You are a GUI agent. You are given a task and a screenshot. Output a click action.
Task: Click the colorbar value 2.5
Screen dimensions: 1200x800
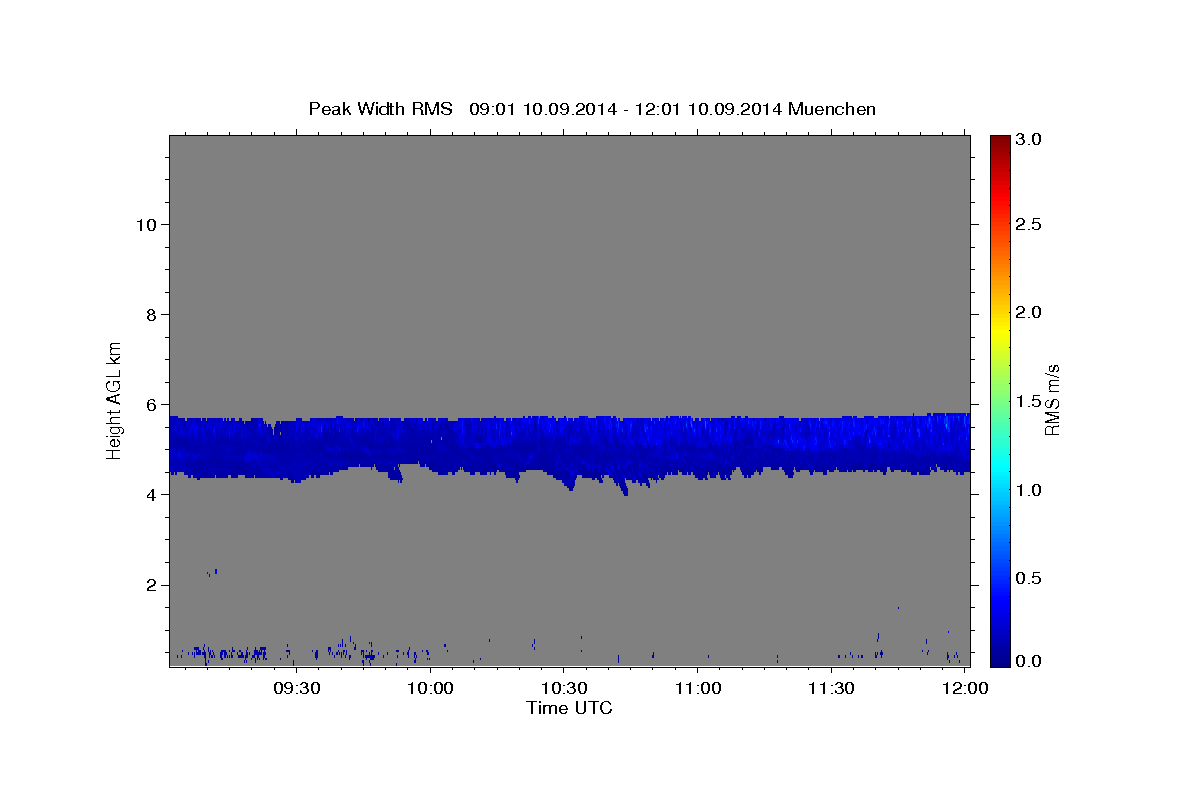pos(1029,224)
